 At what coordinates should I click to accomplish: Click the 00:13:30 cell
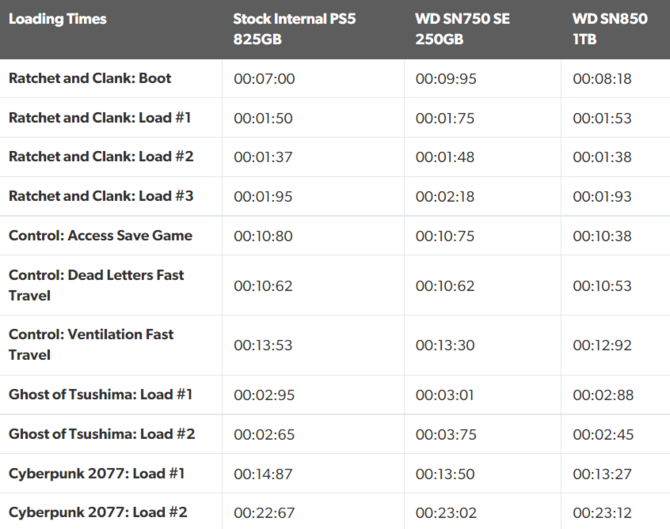click(x=445, y=345)
